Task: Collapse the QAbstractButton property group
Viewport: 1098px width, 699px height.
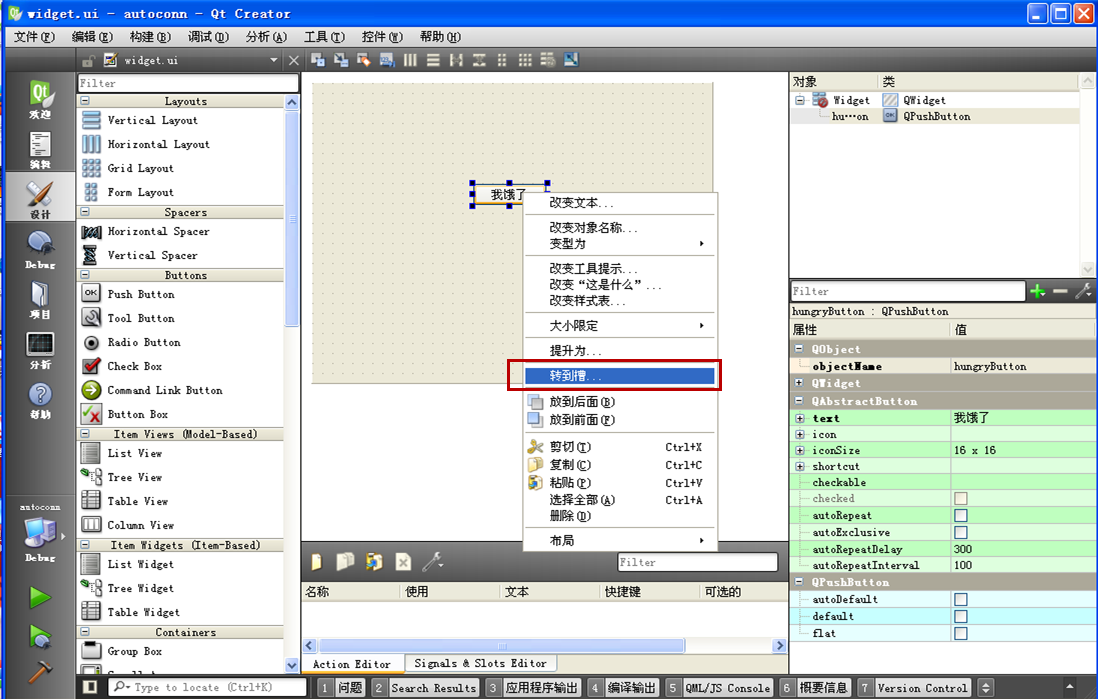Action: click(x=799, y=401)
